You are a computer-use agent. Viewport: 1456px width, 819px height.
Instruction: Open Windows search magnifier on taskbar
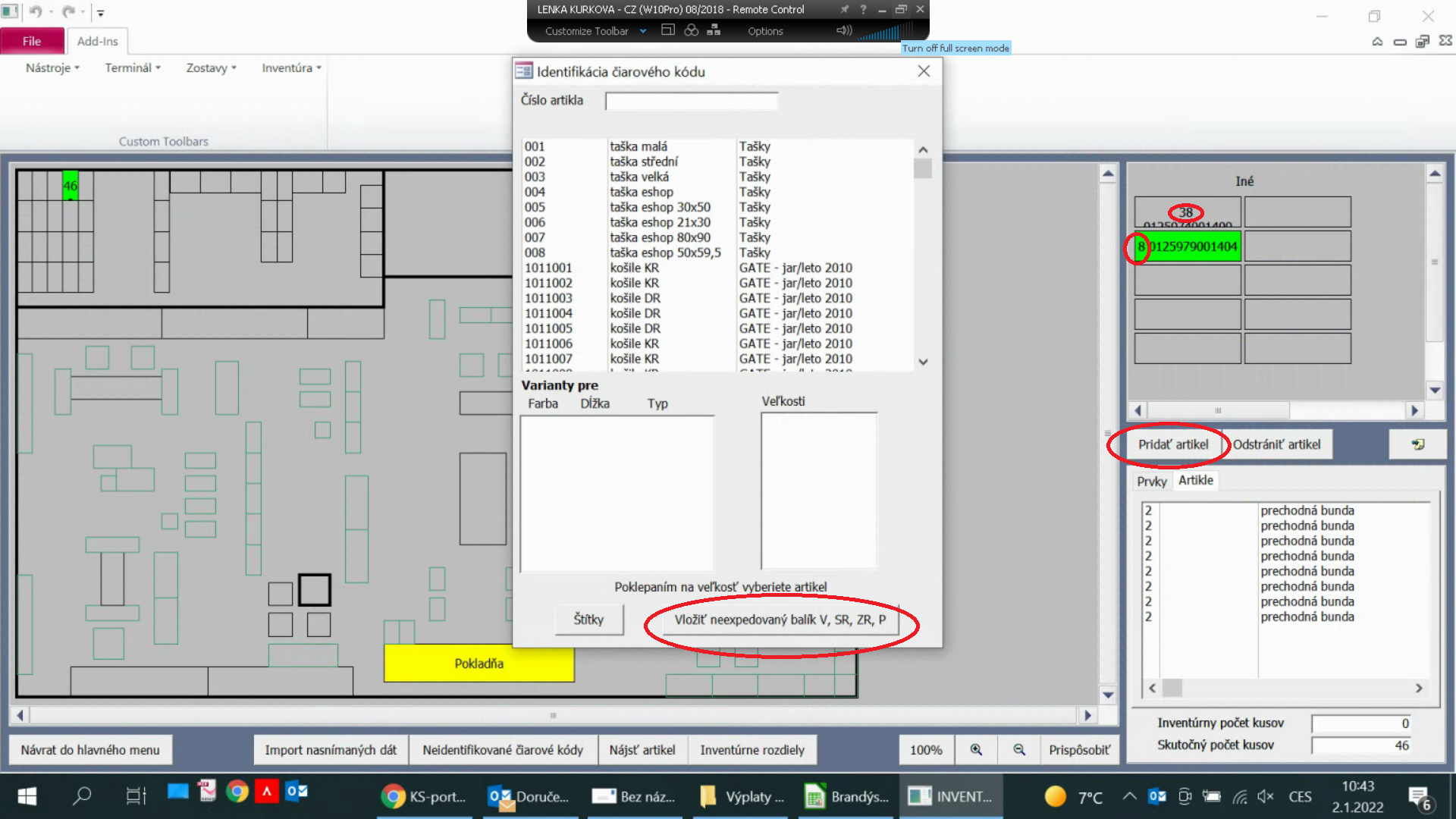[82, 795]
